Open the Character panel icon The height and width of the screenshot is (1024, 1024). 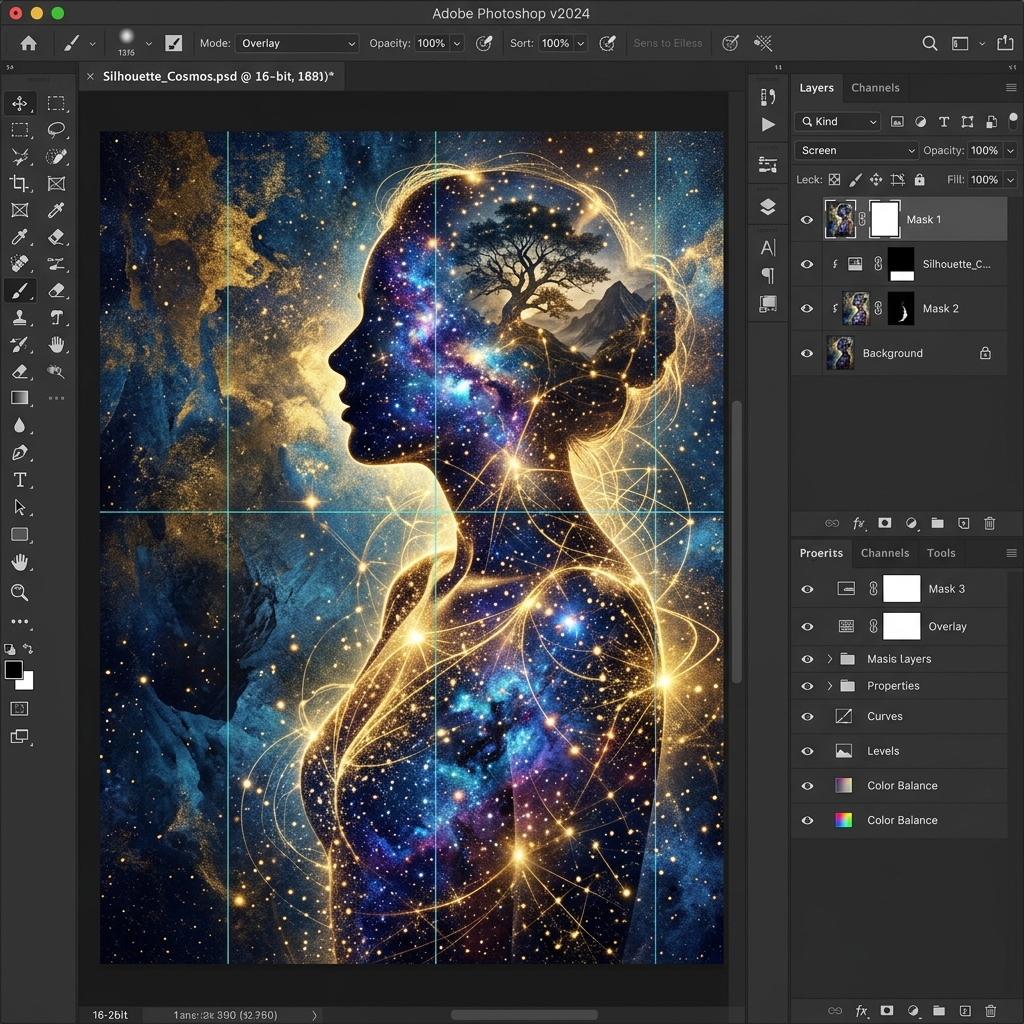[769, 248]
